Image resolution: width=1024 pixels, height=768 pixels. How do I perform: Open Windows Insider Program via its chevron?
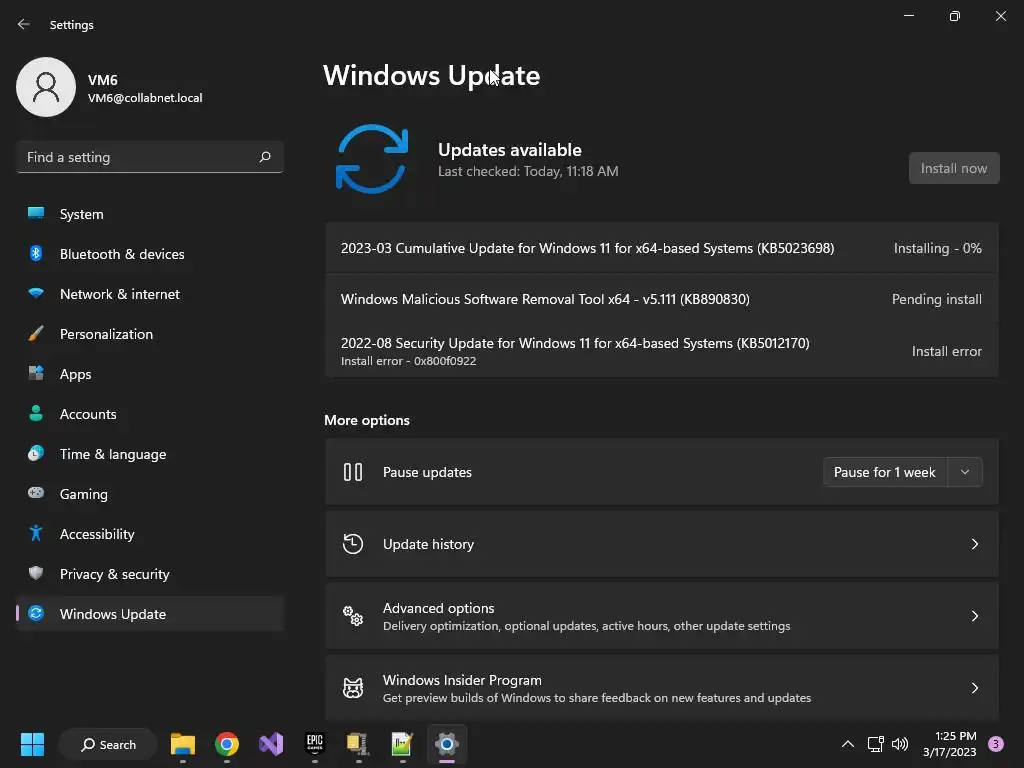pyautogui.click(x=974, y=688)
